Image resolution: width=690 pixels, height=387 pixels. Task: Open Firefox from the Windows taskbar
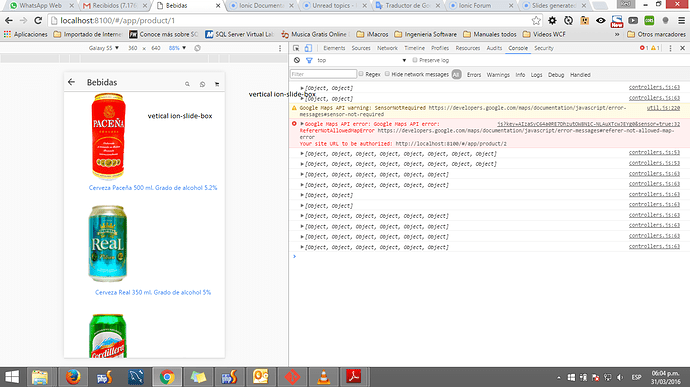73,377
